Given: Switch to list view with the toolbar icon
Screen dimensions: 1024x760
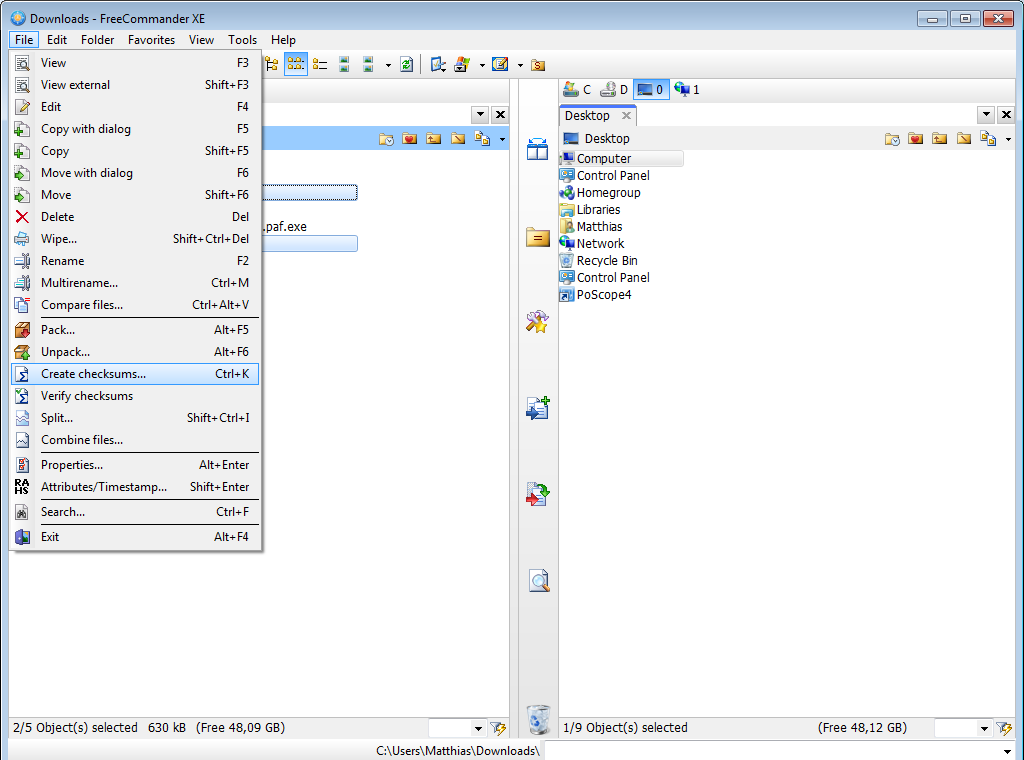Looking at the screenshot, I should [x=320, y=65].
